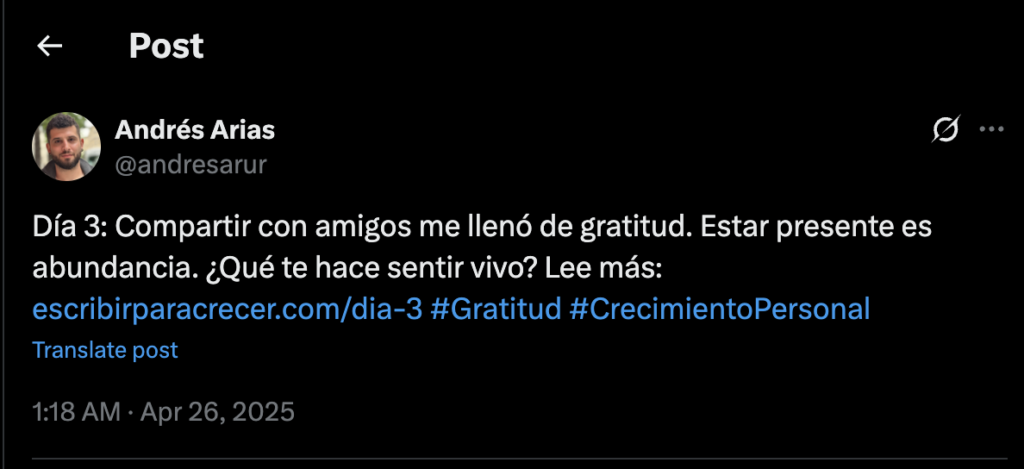Click the Apr 26, 2025 date
The width and height of the screenshot is (1024, 469).
pos(218,411)
